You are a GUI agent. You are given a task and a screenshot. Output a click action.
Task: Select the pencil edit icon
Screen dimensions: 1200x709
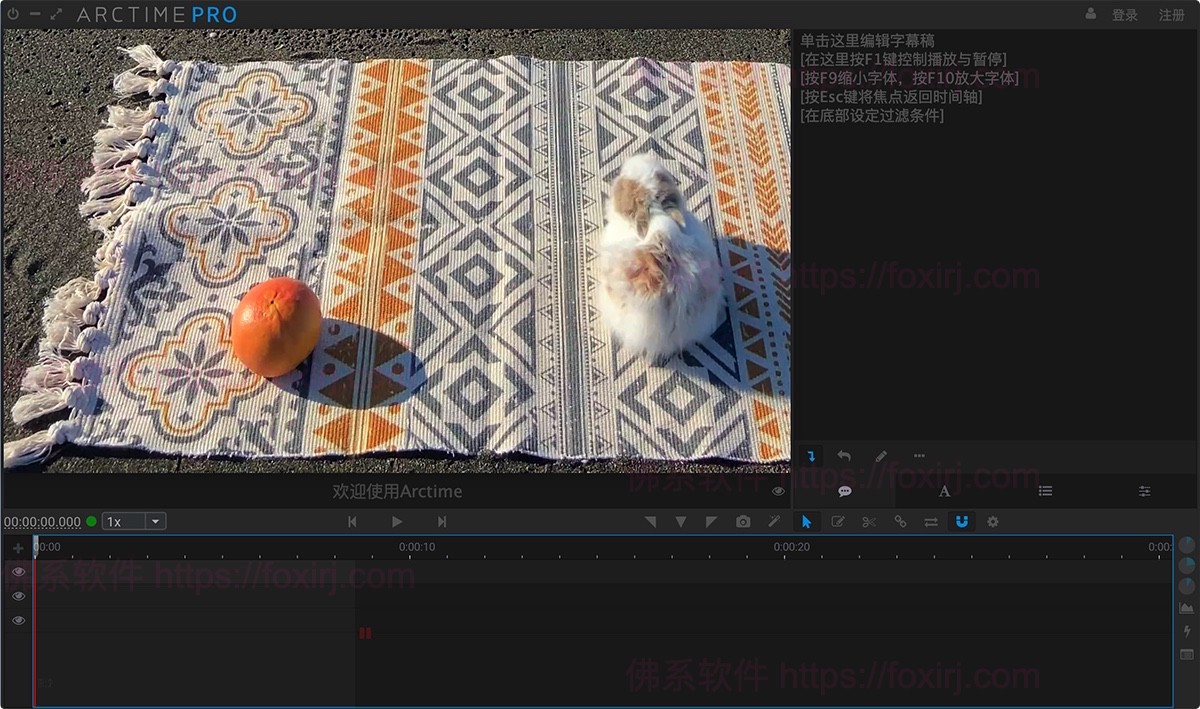click(881, 455)
